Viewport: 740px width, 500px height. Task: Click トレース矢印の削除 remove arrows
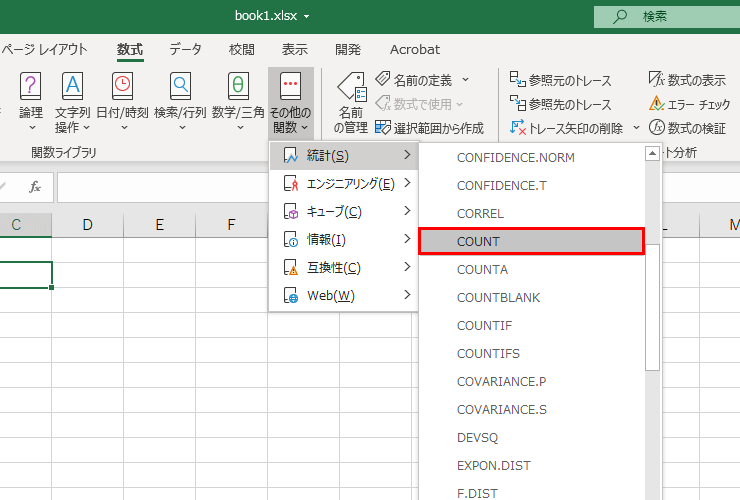tap(567, 128)
